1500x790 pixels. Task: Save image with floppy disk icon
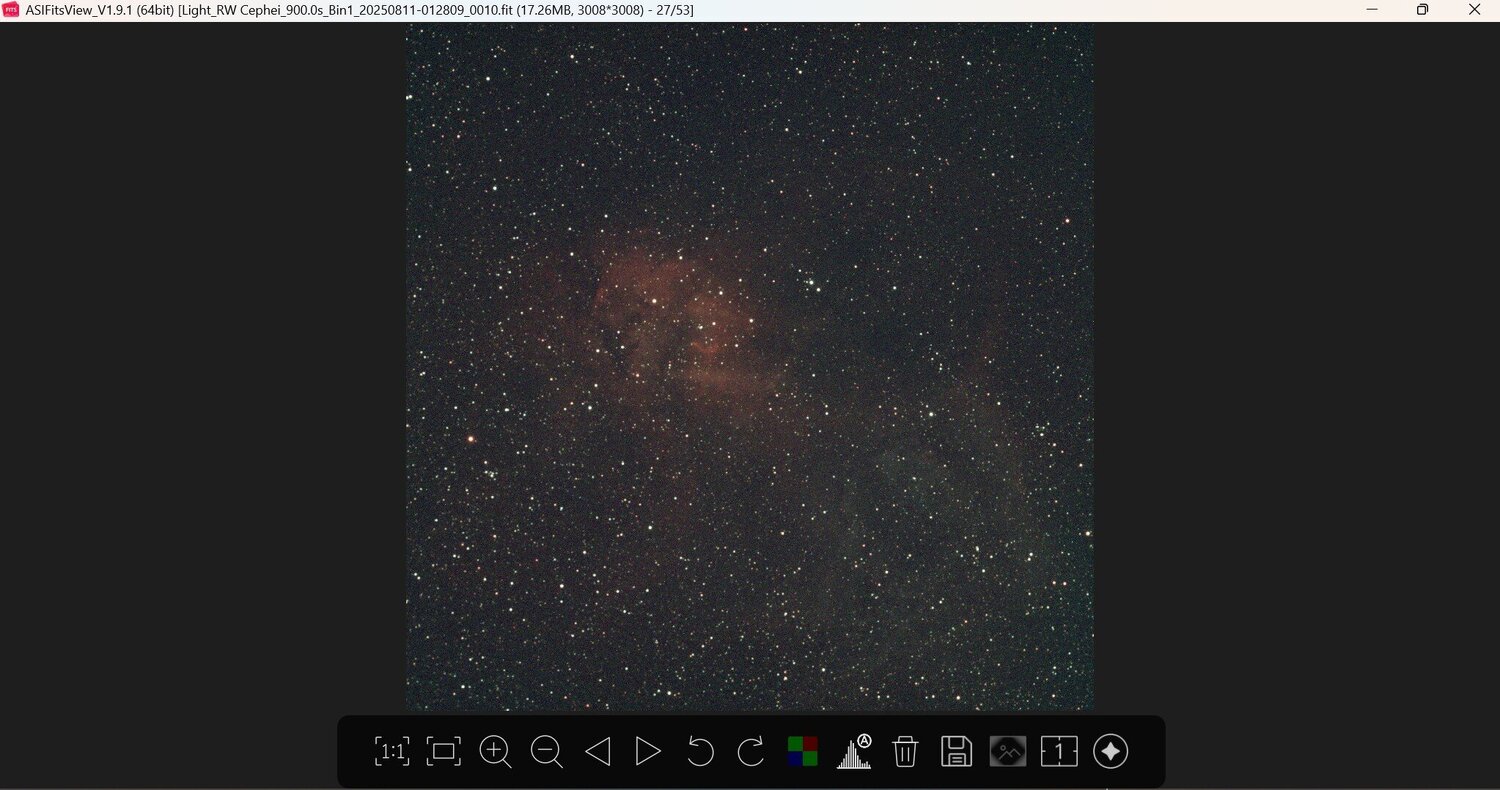point(957,751)
